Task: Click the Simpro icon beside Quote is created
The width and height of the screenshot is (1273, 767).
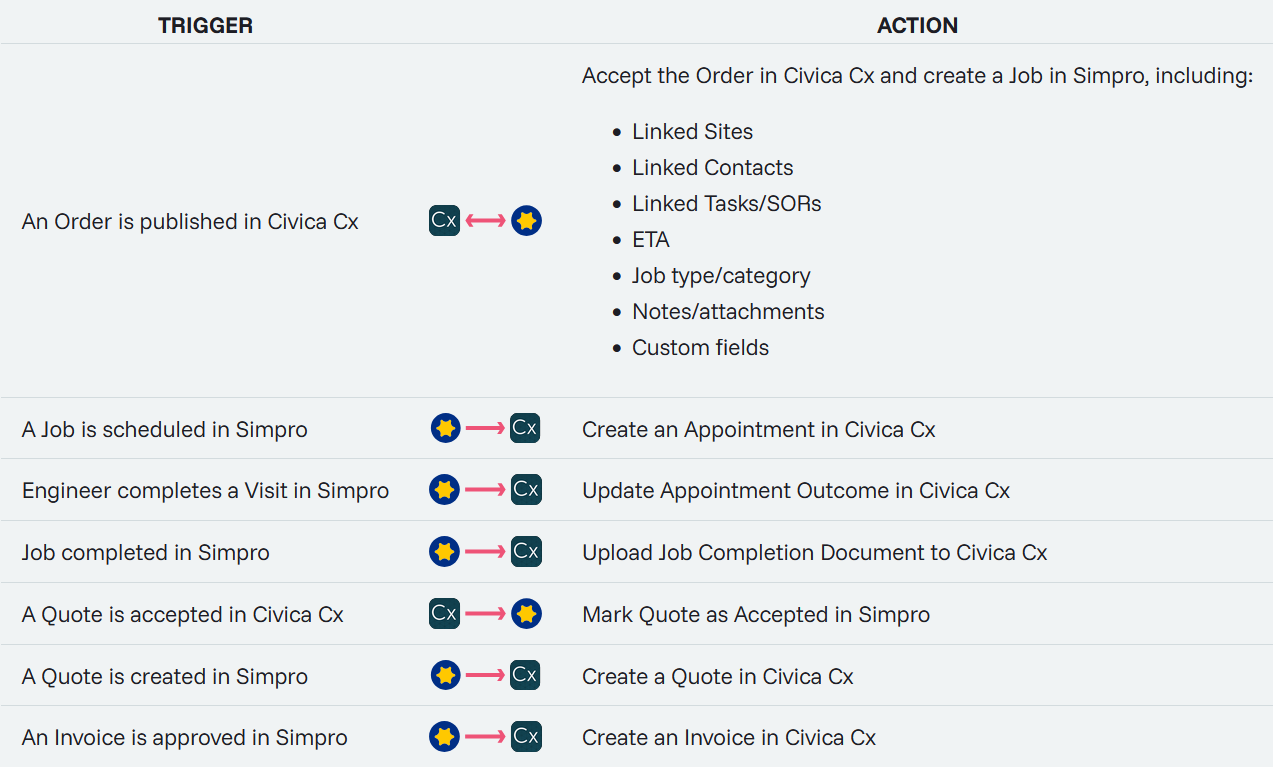Action: [x=445, y=676]
